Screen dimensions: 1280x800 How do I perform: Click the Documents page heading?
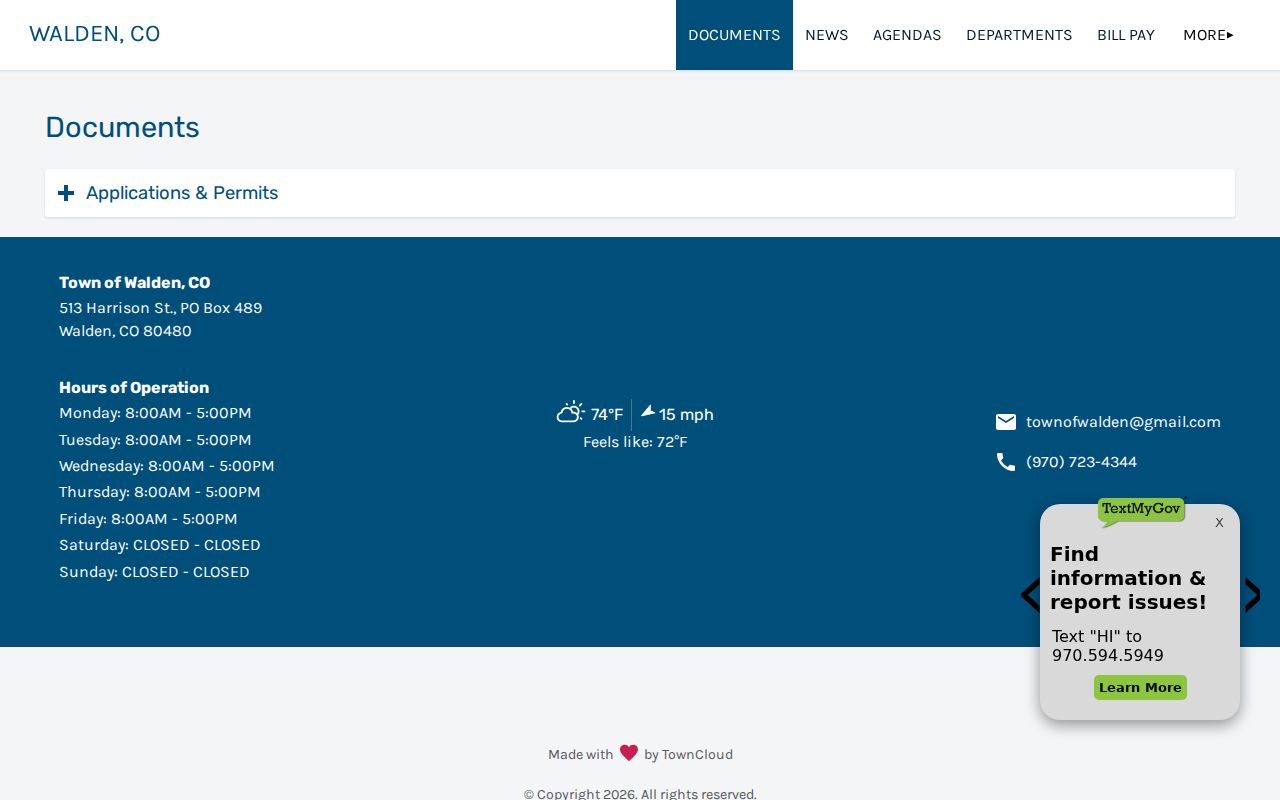[122, 127]
